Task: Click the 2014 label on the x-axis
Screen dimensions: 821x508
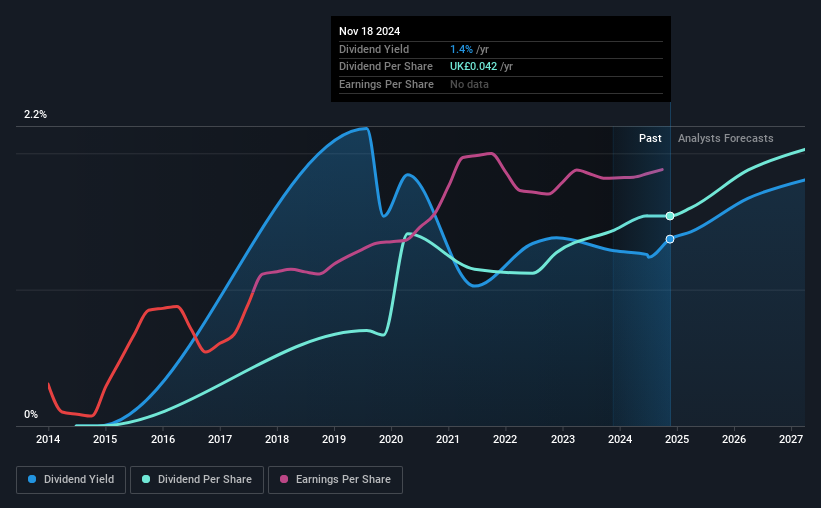Action: tap(48, 439)
